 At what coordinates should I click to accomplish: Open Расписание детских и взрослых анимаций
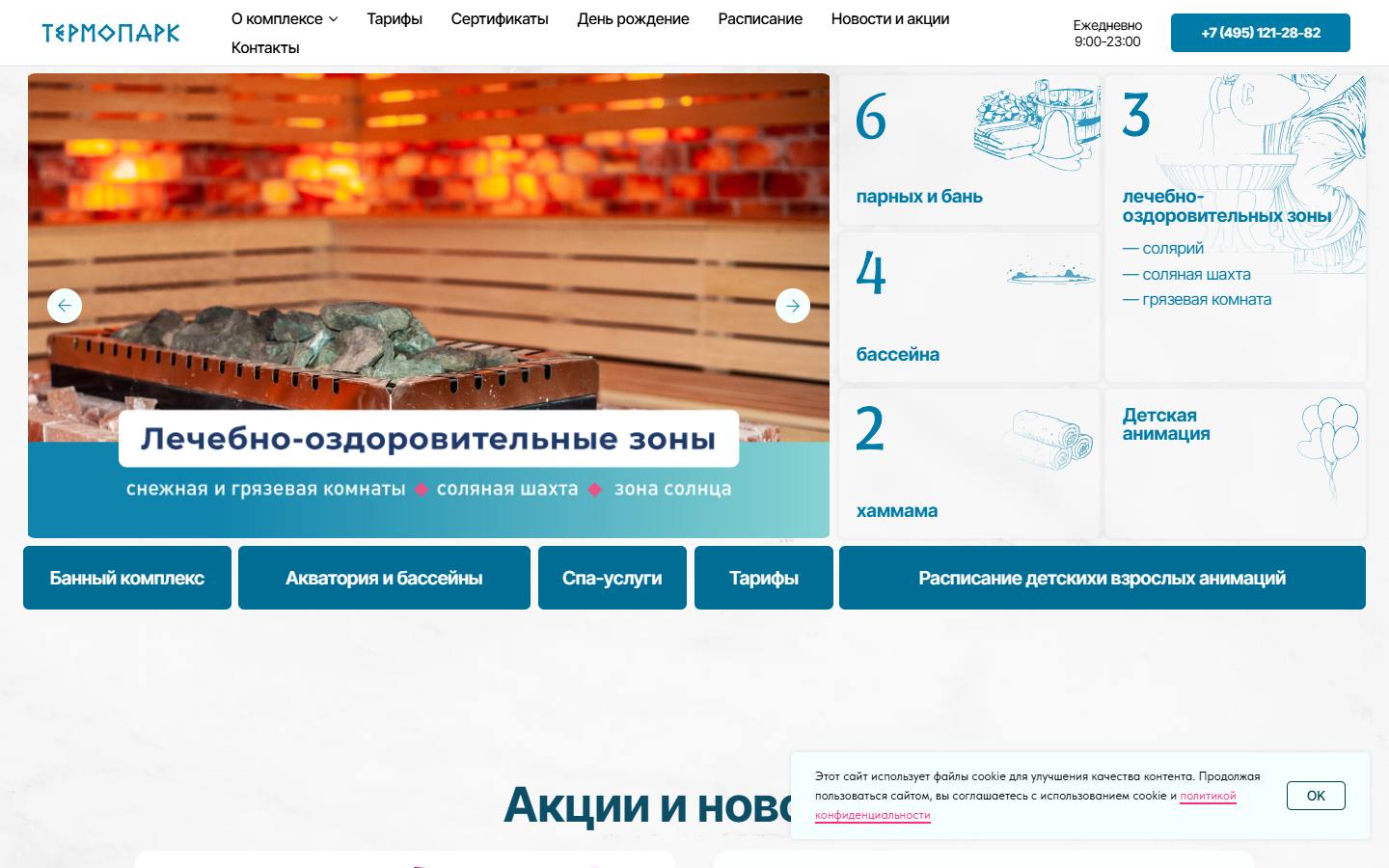(x=1103, y=578)
